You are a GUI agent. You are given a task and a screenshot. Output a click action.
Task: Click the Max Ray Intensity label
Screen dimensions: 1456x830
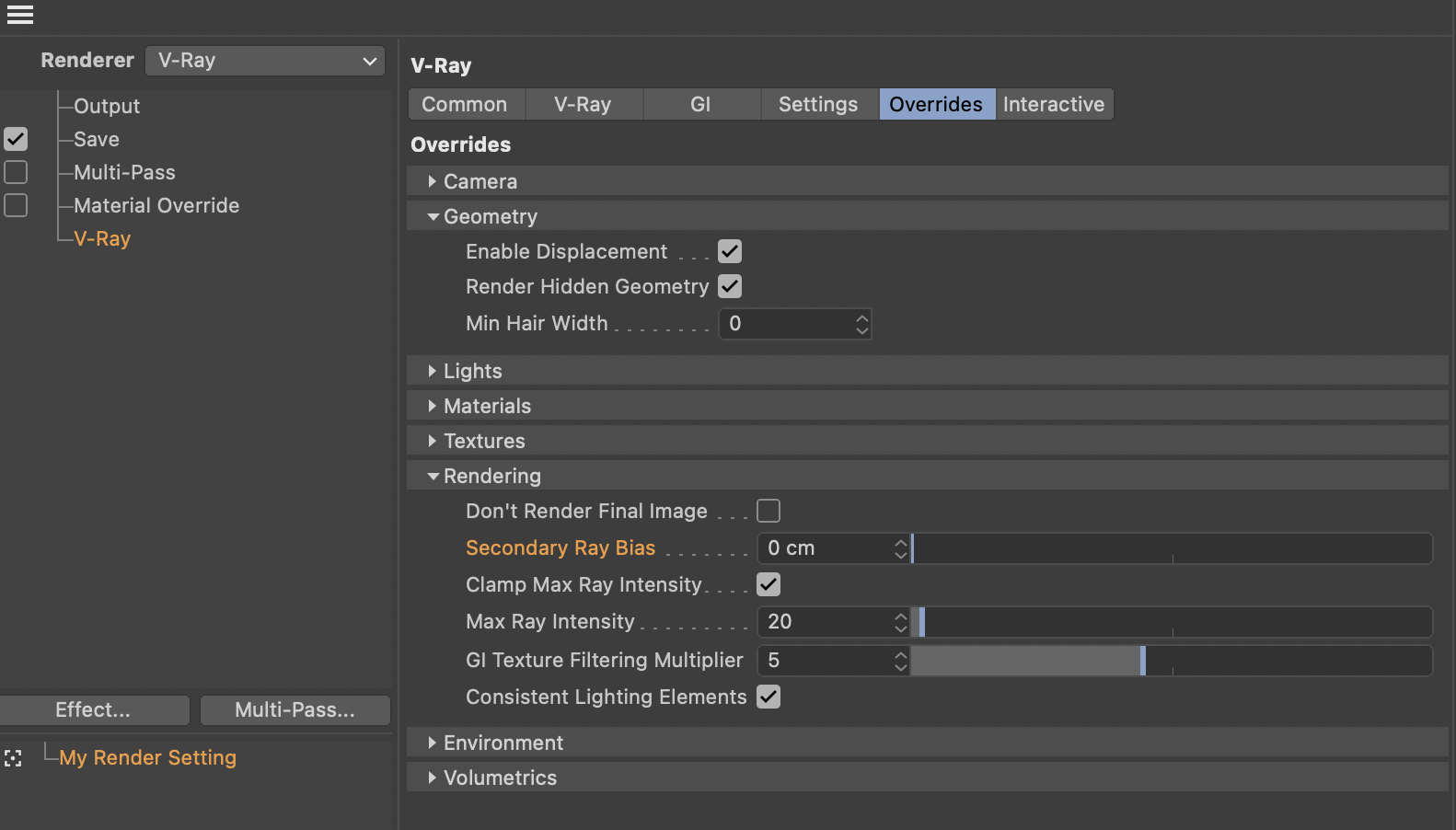coord(550,622)
